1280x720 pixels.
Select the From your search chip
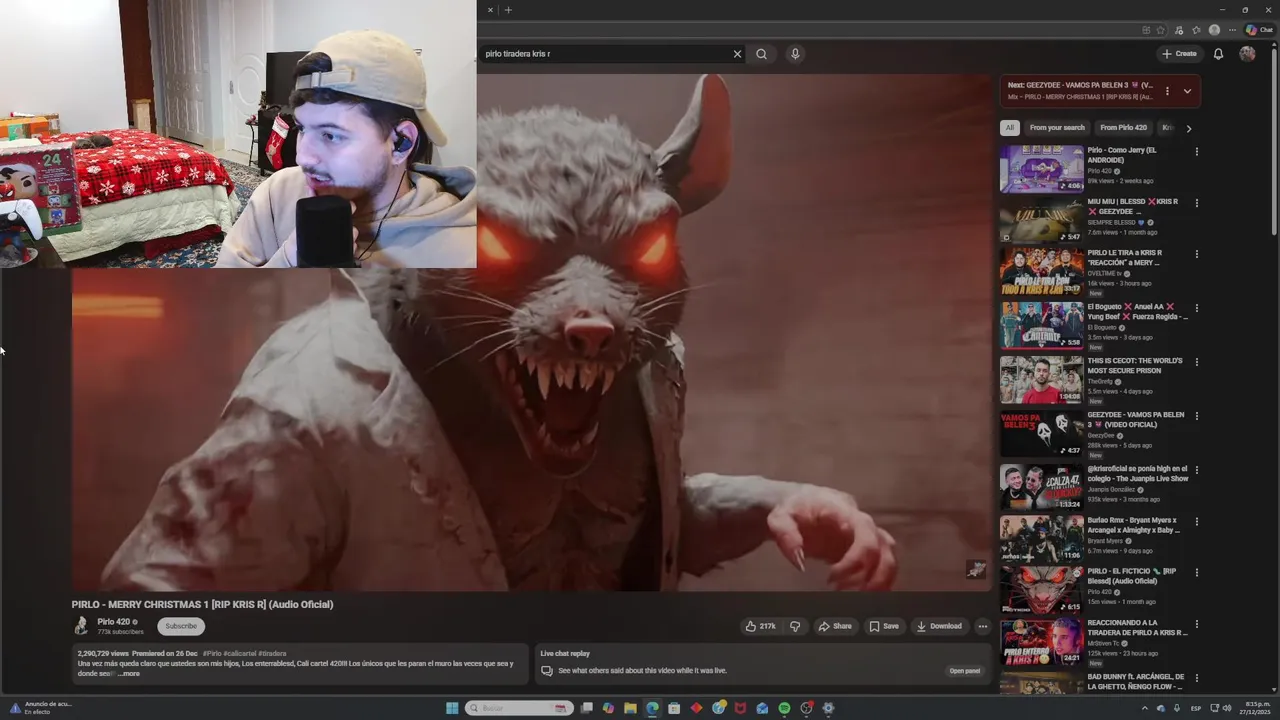click(1057, 128)
